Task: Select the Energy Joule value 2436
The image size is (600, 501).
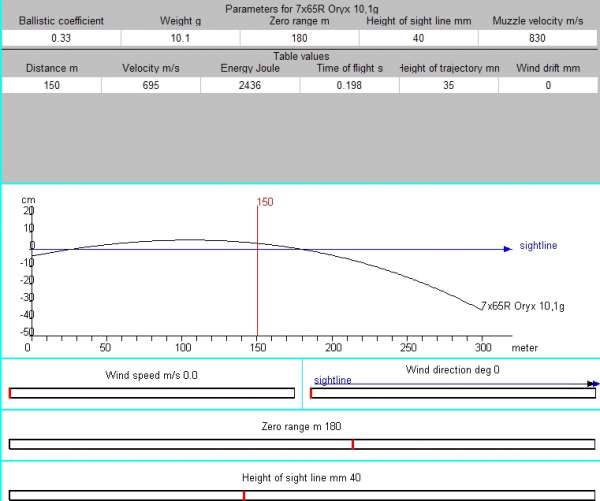Action: [x=249, y=85]
